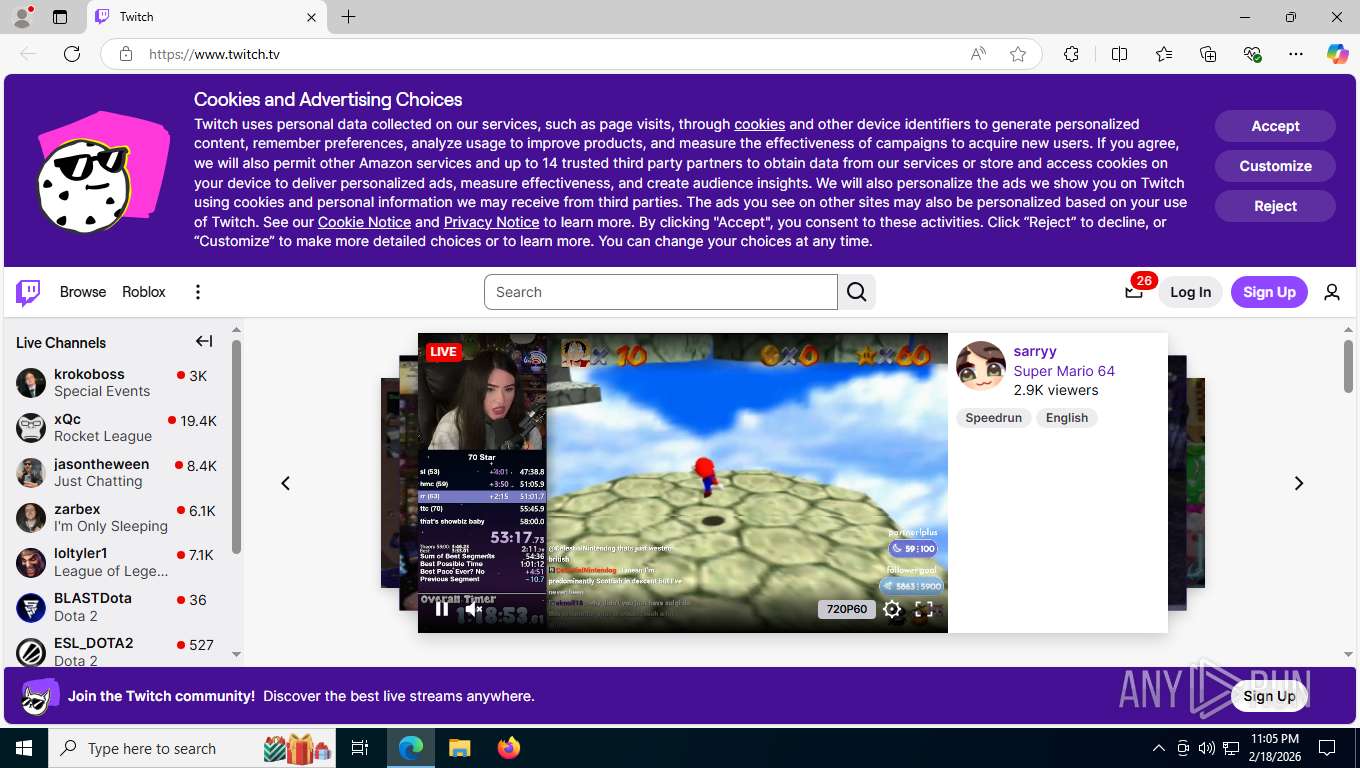The width and height of the screenshot is (1360, 768).
Task: Open the three-dot more menu
Action: (x=198, y=292)
